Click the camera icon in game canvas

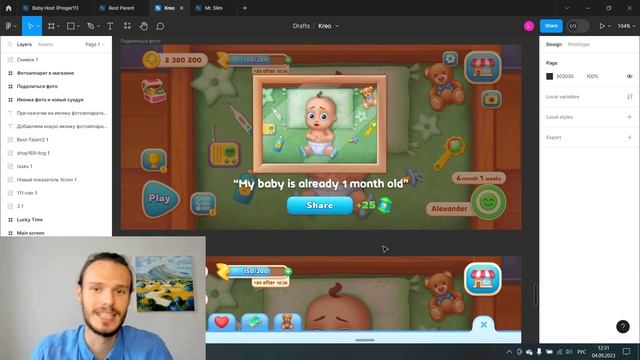click(491, 99)
